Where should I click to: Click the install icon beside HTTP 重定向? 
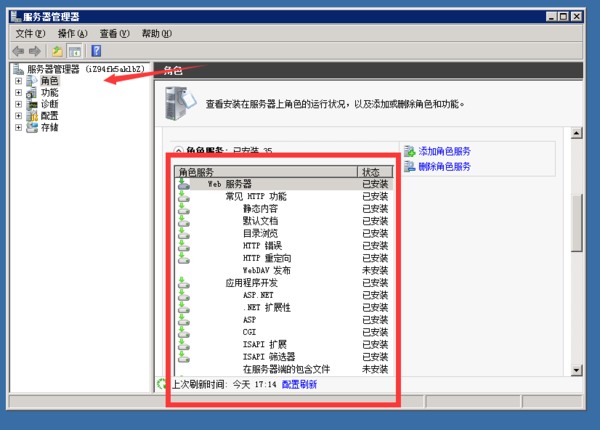(x=184, y=258)
